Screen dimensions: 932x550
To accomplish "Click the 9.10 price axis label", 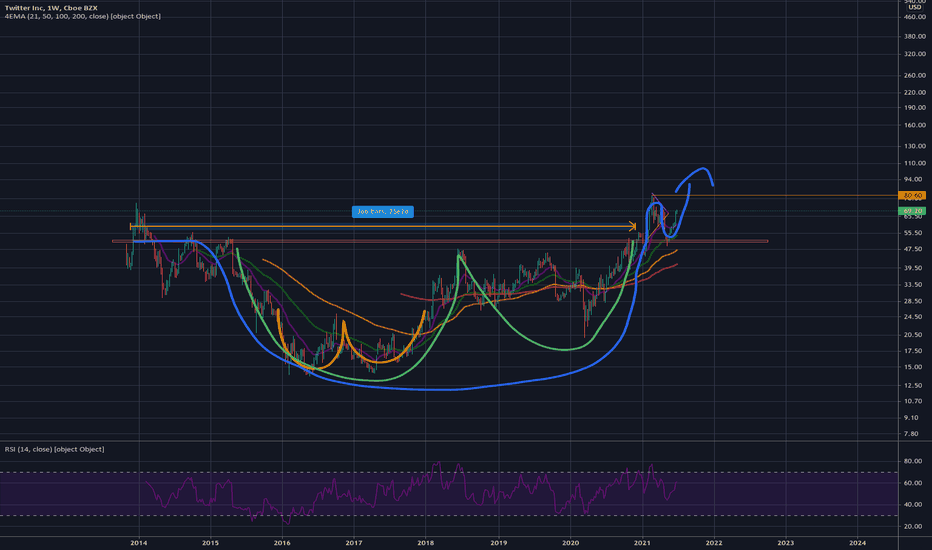I will tap(911, 418).
